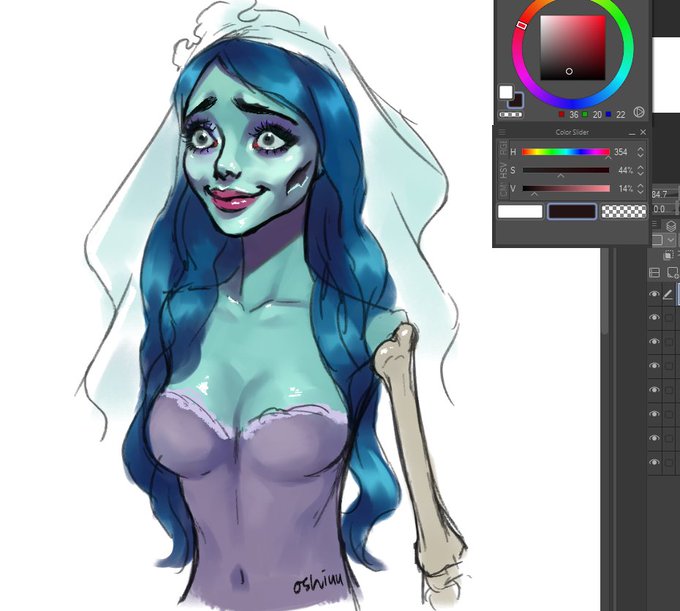Select the transparent color strip below the wheel swatches
This screenshot has height=611, width=680.
[x=511, y=114]
